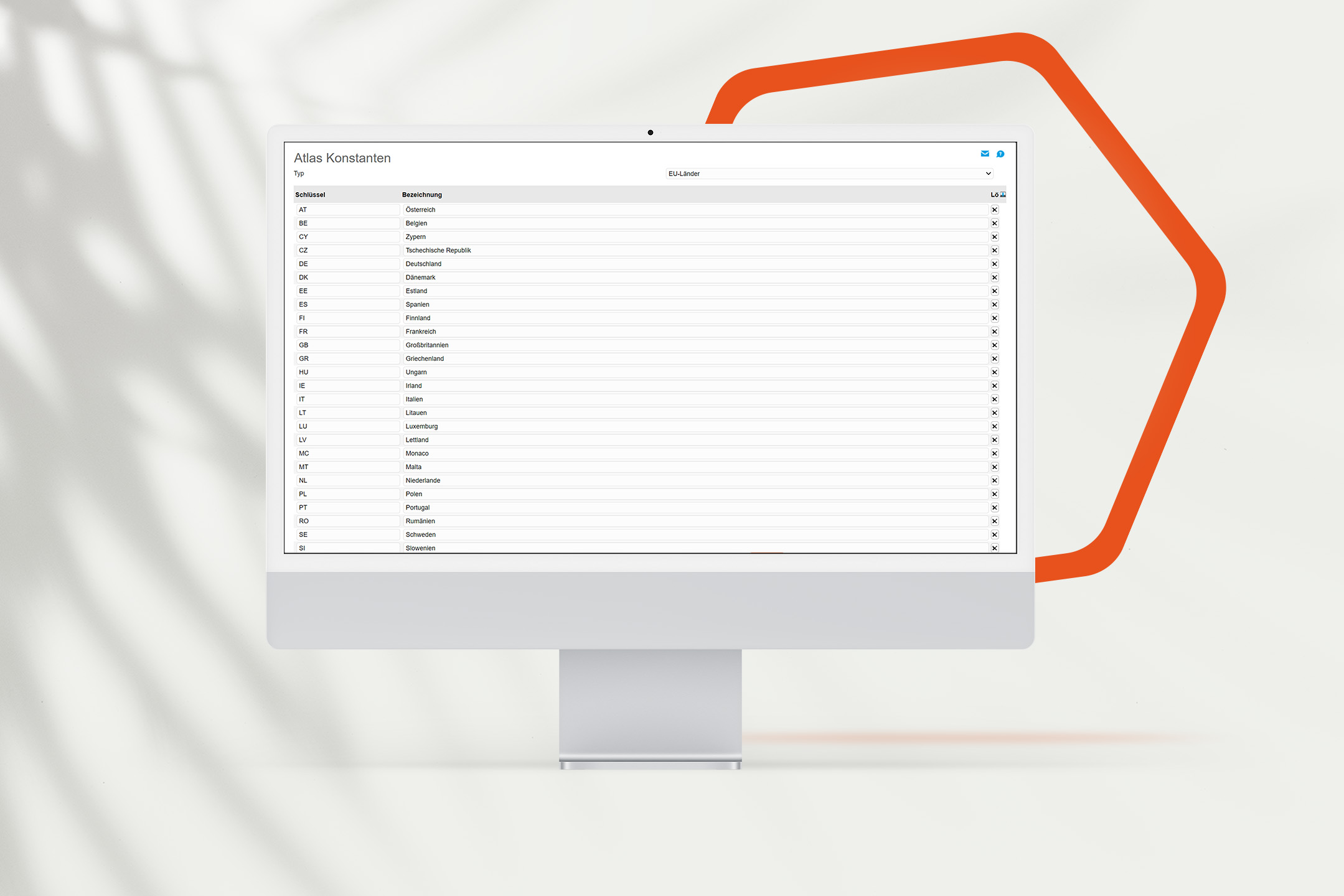Open the mail envelope icon
The image size is (1344, 896).
985,154
